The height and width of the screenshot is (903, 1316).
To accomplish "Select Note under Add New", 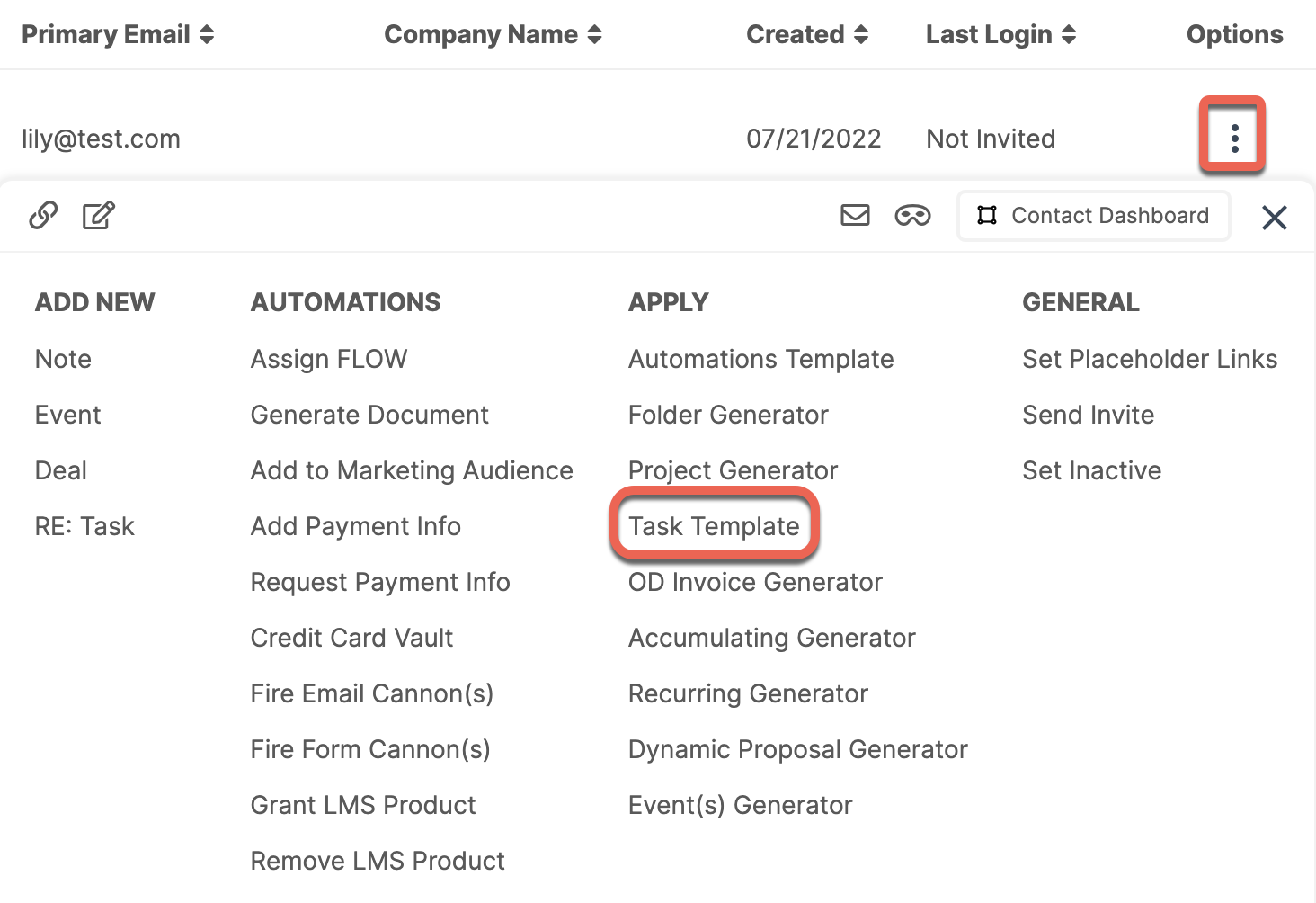I will [63, 359].
